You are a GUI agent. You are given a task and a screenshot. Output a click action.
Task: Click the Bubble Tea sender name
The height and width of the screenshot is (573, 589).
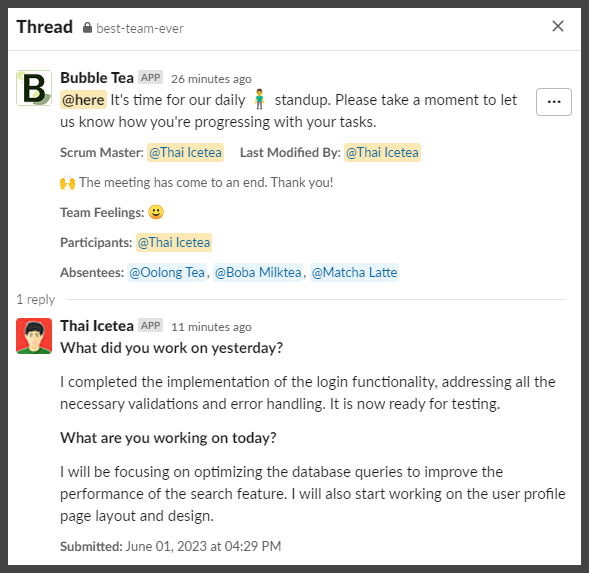[x=97, y=78]
